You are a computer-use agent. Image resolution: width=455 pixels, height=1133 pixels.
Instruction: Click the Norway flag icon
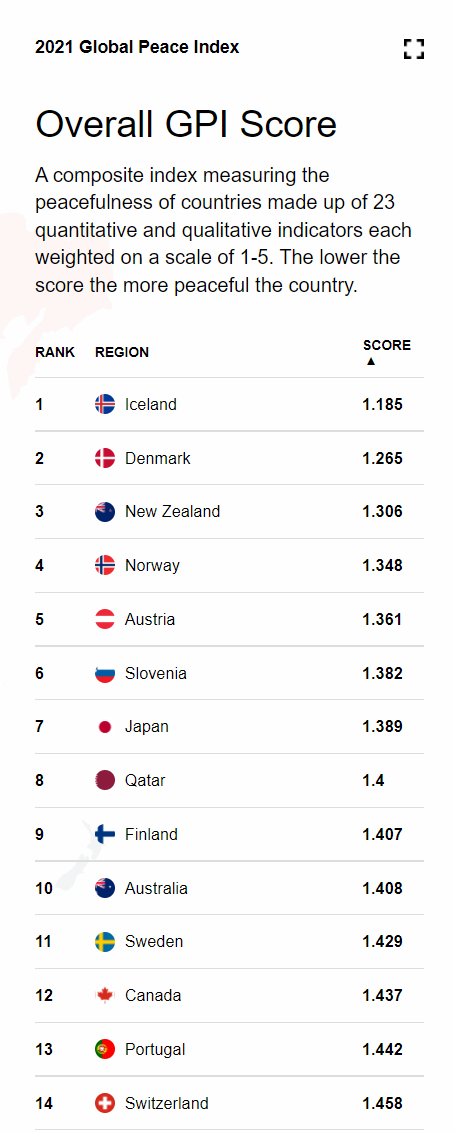[x=105, y=565]
